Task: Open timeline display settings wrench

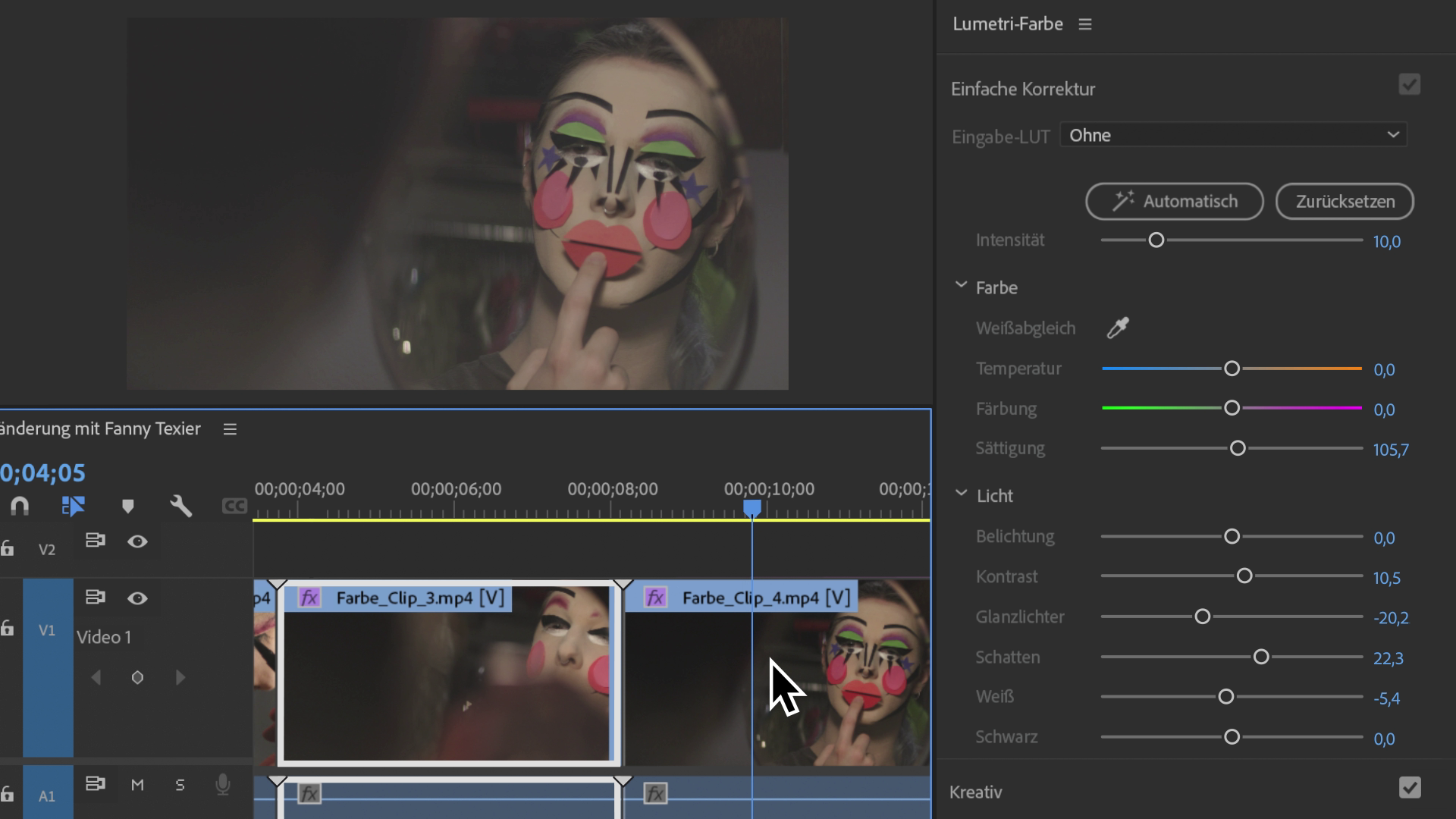Action: pos(180,506)
